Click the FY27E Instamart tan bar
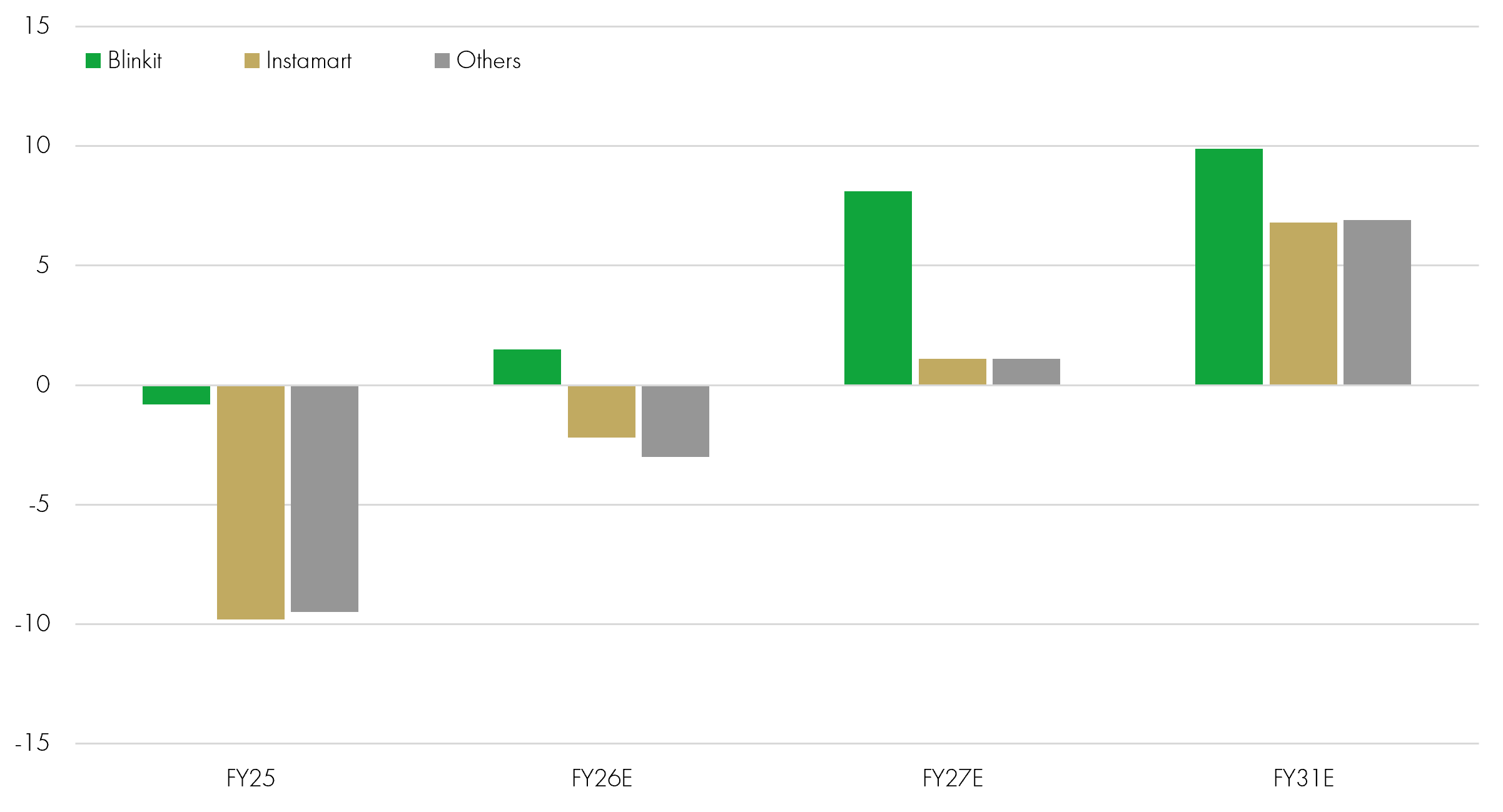Image resolution: width=1503 pixels, height=812 pixels. tap(953, 371)
